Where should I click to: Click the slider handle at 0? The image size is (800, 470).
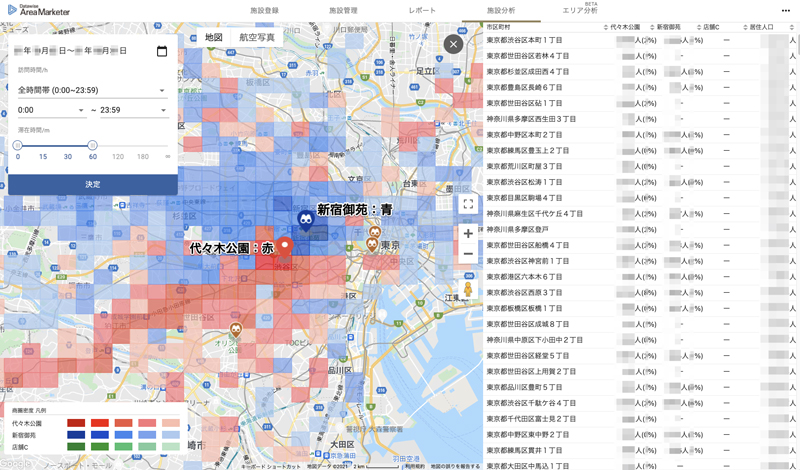(17, 145)
